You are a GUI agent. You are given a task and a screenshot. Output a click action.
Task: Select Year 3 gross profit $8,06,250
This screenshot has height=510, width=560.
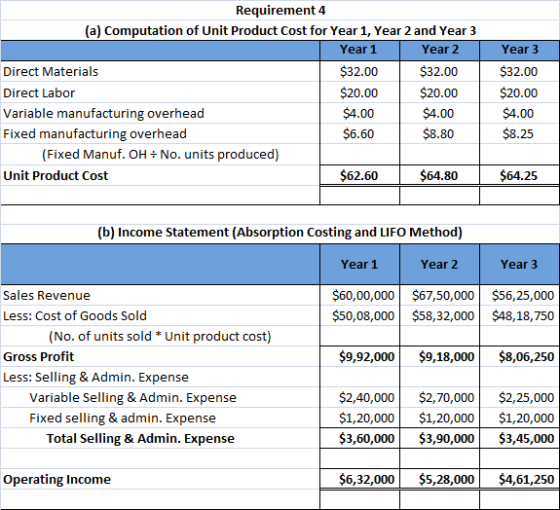[x=526, y=357]
